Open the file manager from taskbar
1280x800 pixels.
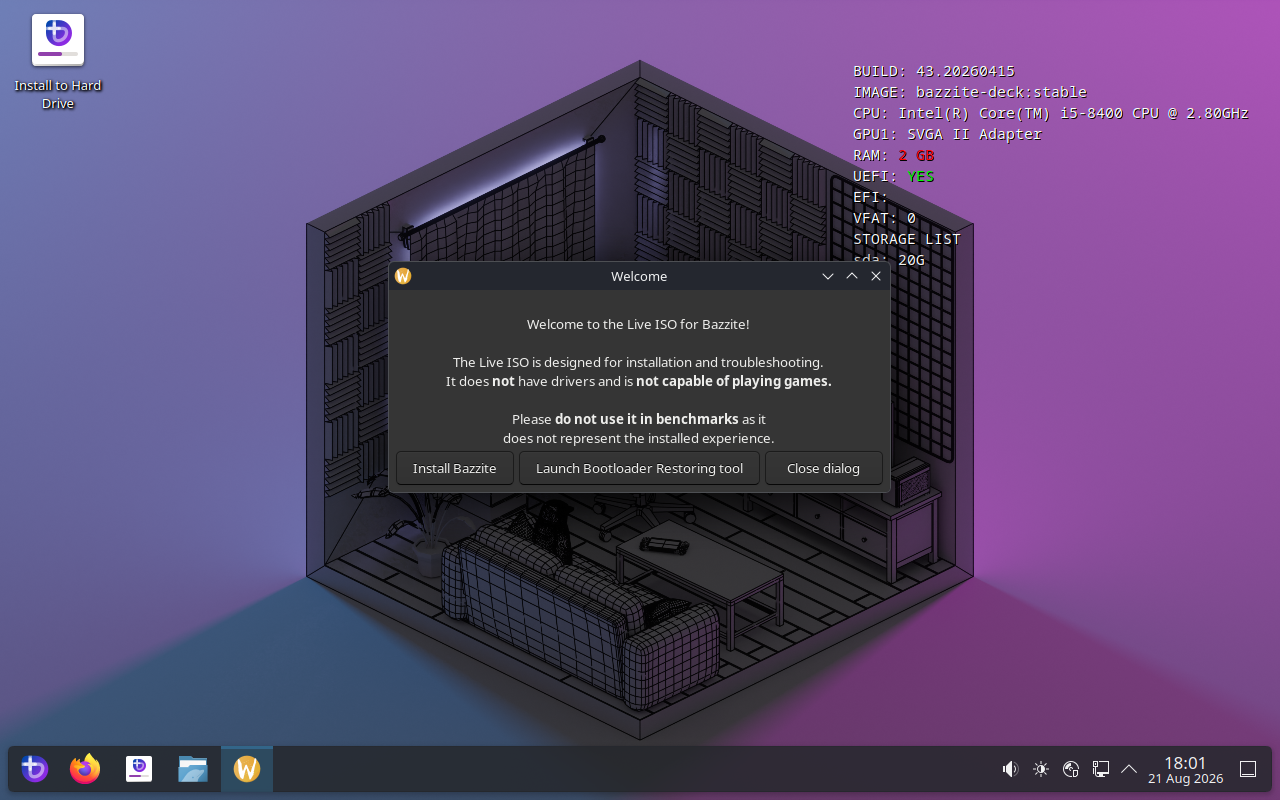click(x=193, y=769)
